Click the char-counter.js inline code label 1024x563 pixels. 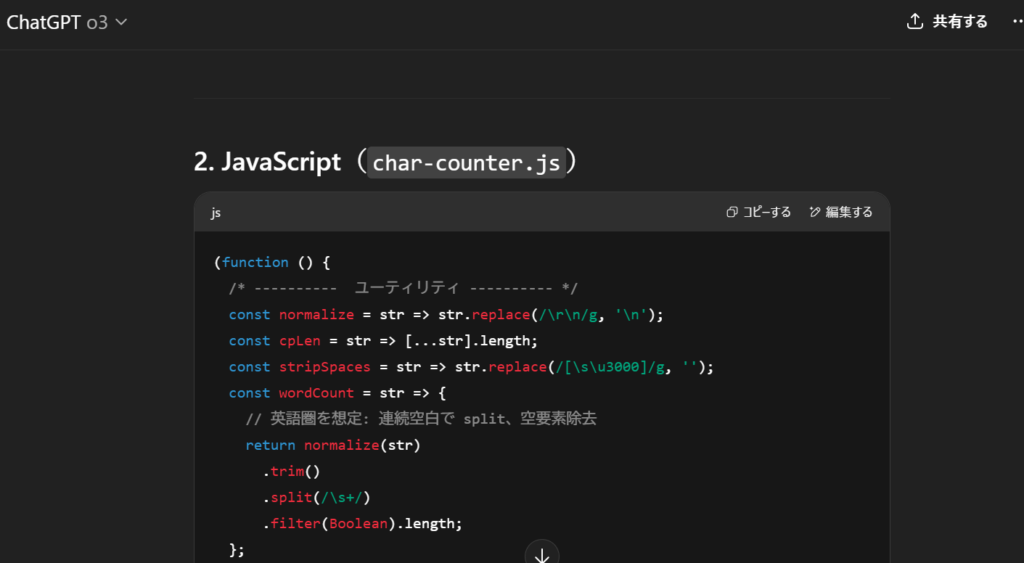coord(466,163)
